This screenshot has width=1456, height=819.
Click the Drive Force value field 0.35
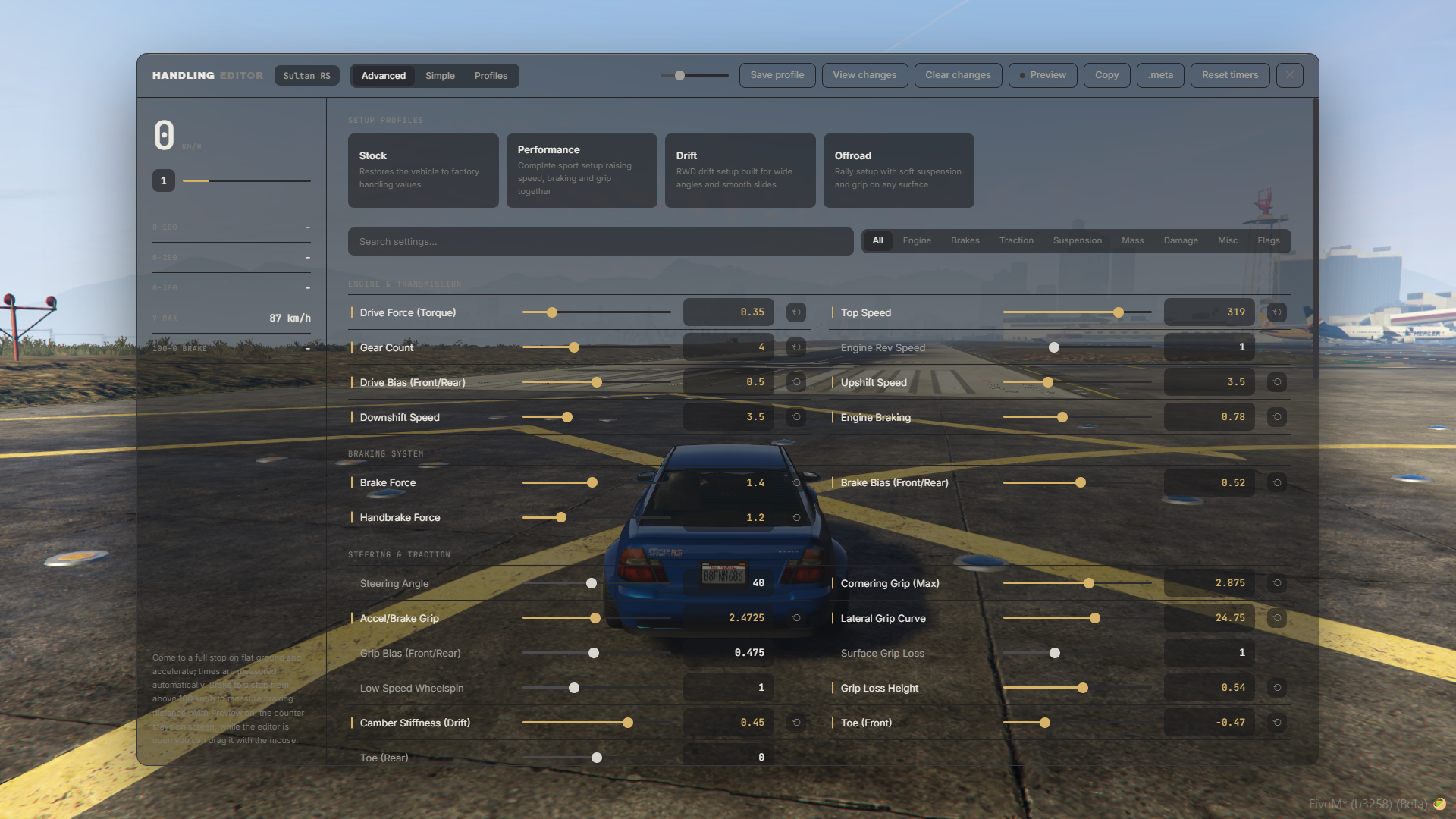click(x=728, y=312)
